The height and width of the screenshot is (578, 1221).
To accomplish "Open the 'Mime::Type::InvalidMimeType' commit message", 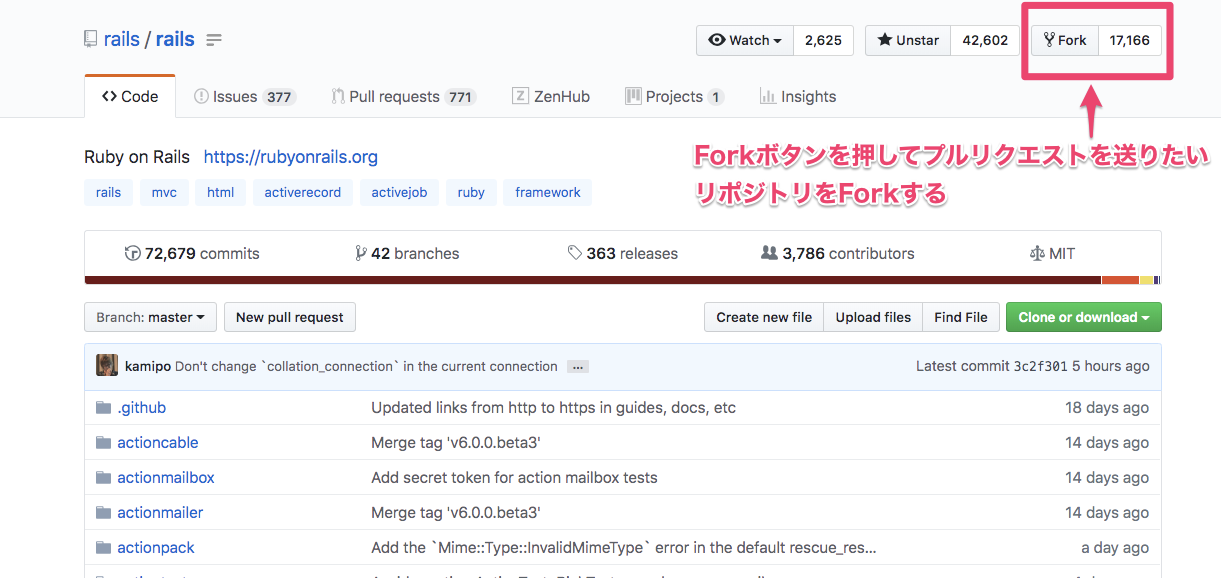I will [x=624, y=548].
